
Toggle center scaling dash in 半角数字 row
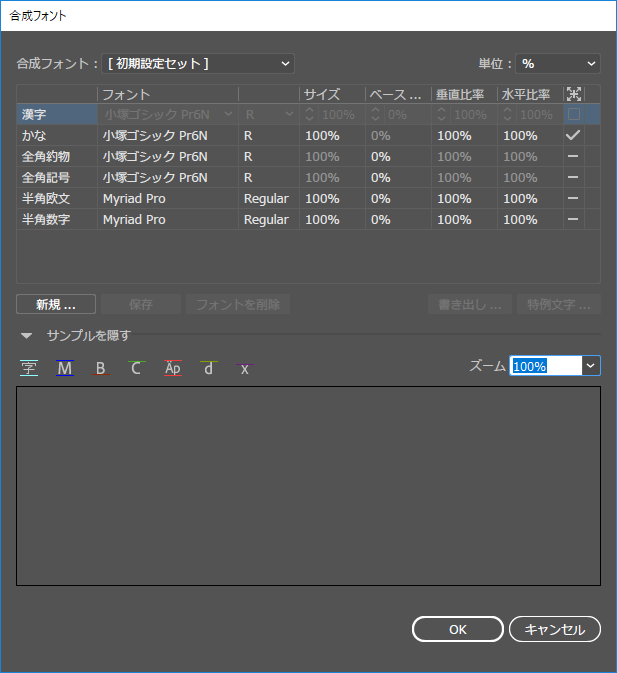tap(573, 219)
